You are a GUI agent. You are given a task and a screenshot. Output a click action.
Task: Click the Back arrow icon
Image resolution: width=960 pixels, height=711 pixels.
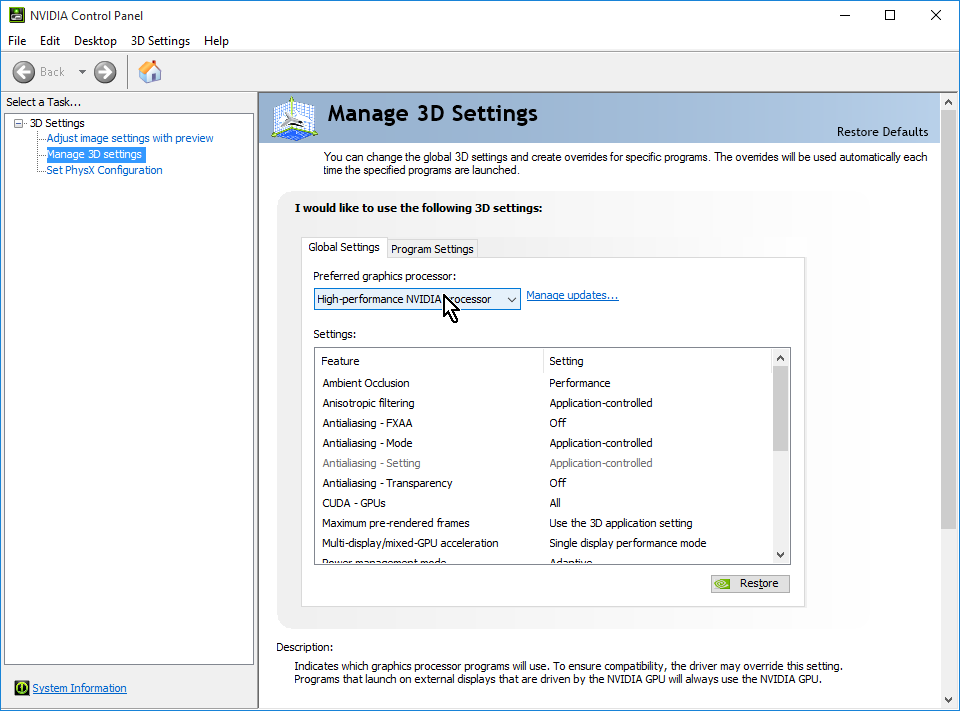tap(24, 72)
